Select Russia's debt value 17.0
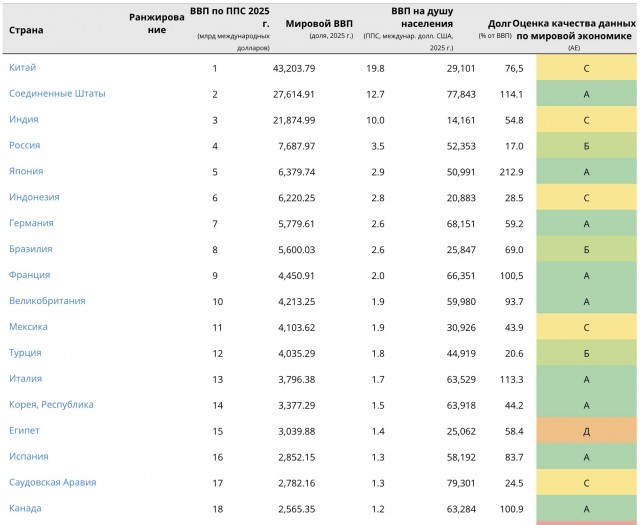The width and height of the screenshot is (640, 525). click(514, 146)
